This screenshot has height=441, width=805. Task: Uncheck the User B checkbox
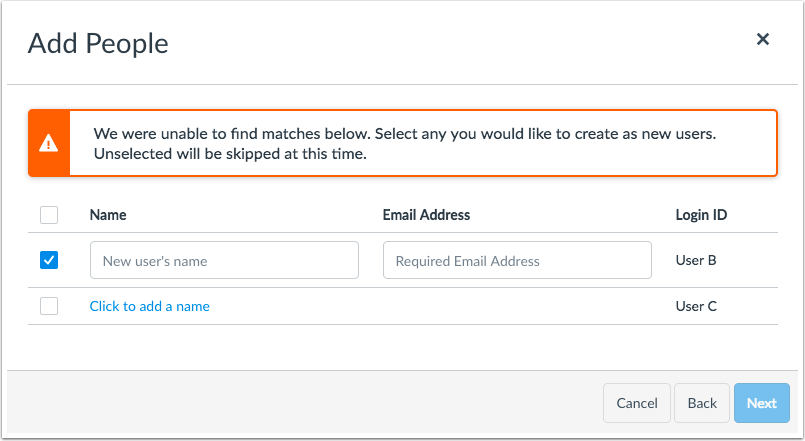[x=49, y=260]
